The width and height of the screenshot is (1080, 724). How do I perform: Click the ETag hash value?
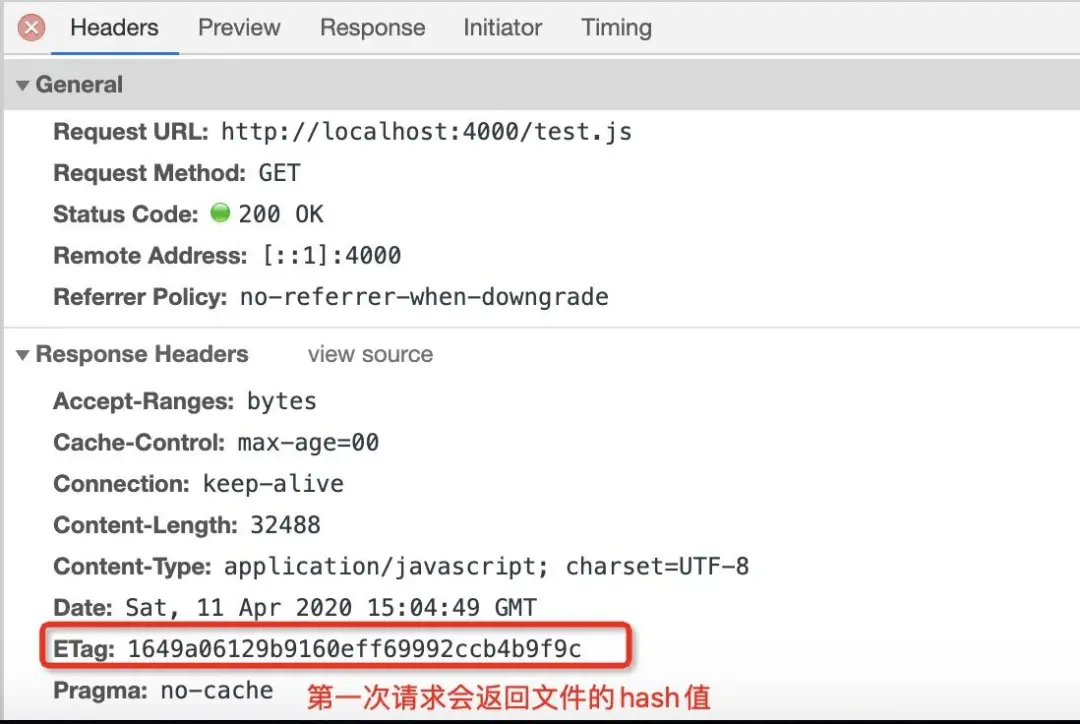pyautogui.click(x=355, y=649)
